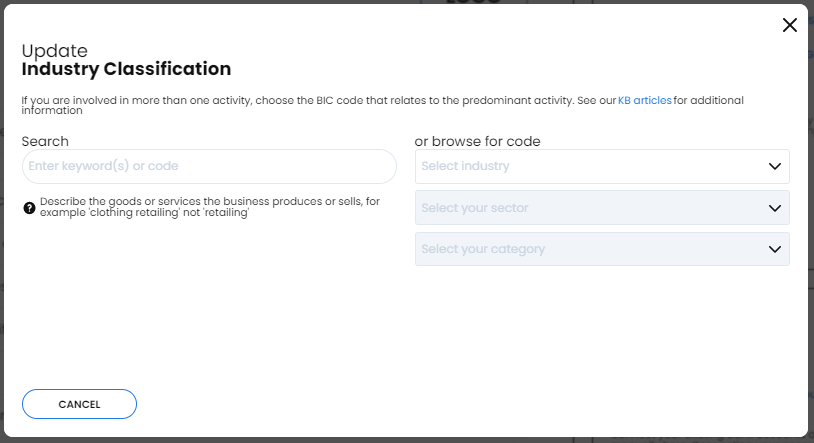The image size is (814, 443).
Task: Click the 'Select your category' placeholder text
Action: [x=483, y=249]
